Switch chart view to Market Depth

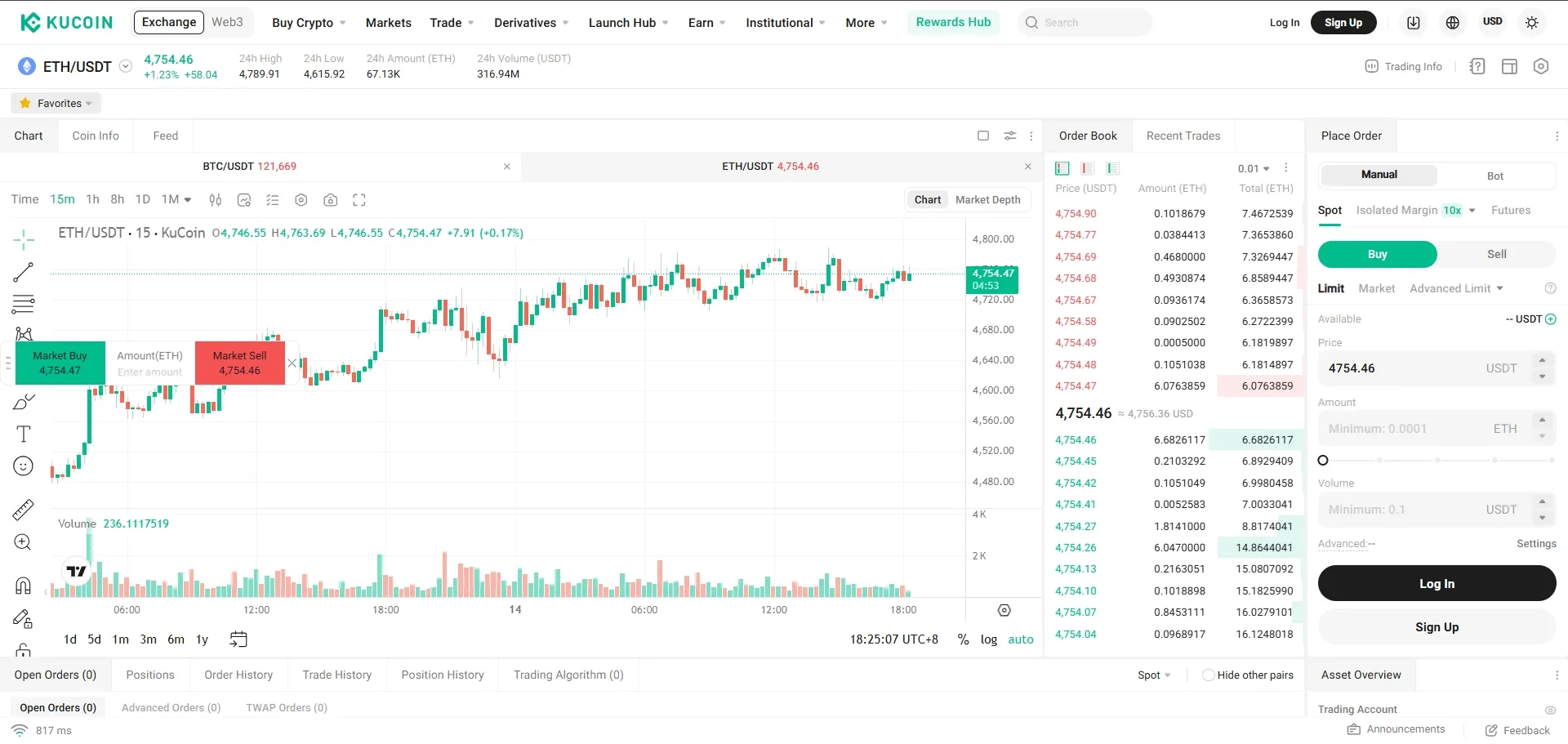988,199
